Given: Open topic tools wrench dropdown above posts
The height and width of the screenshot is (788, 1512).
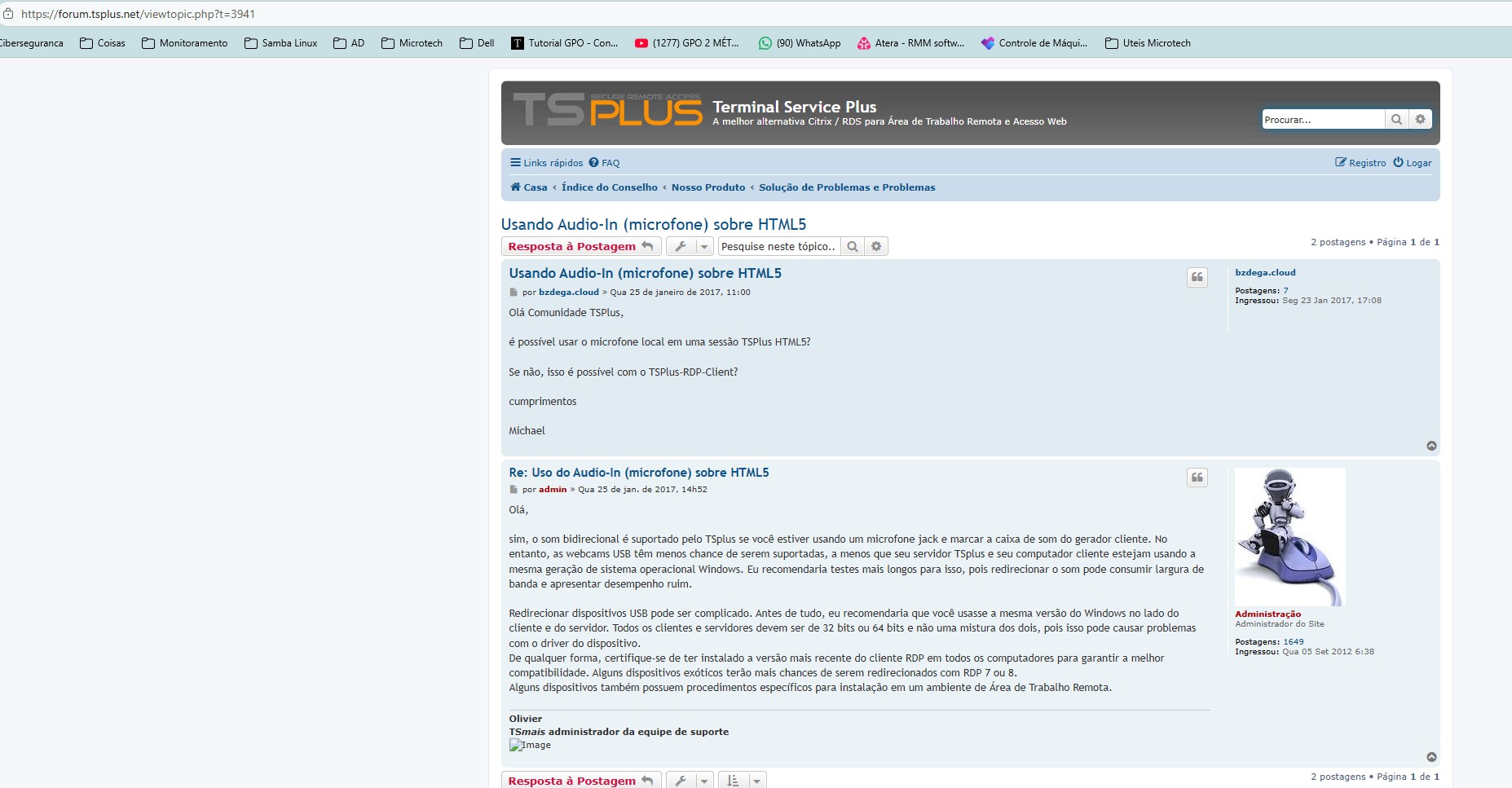Looking at the screenshot, I should coord(690,246).
